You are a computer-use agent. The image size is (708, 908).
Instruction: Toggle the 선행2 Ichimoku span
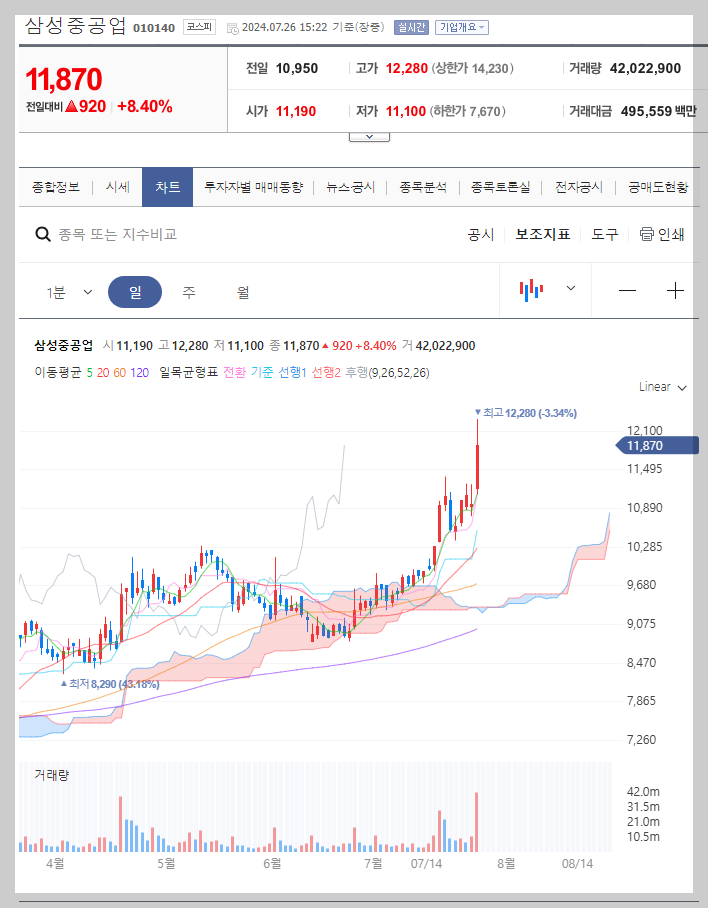326,372
